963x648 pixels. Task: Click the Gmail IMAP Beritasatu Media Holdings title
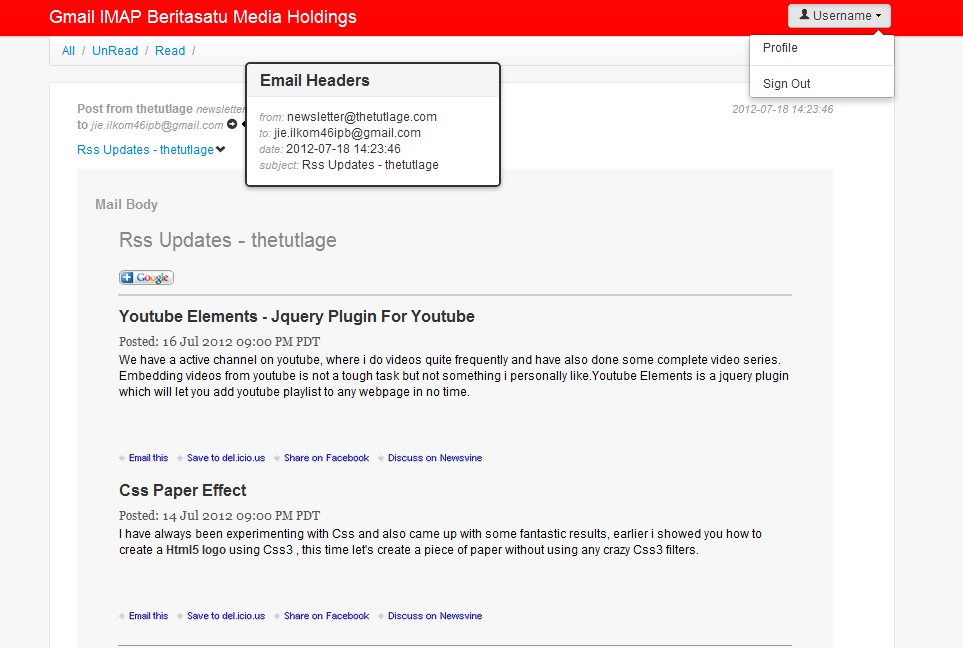pos(203,17)
